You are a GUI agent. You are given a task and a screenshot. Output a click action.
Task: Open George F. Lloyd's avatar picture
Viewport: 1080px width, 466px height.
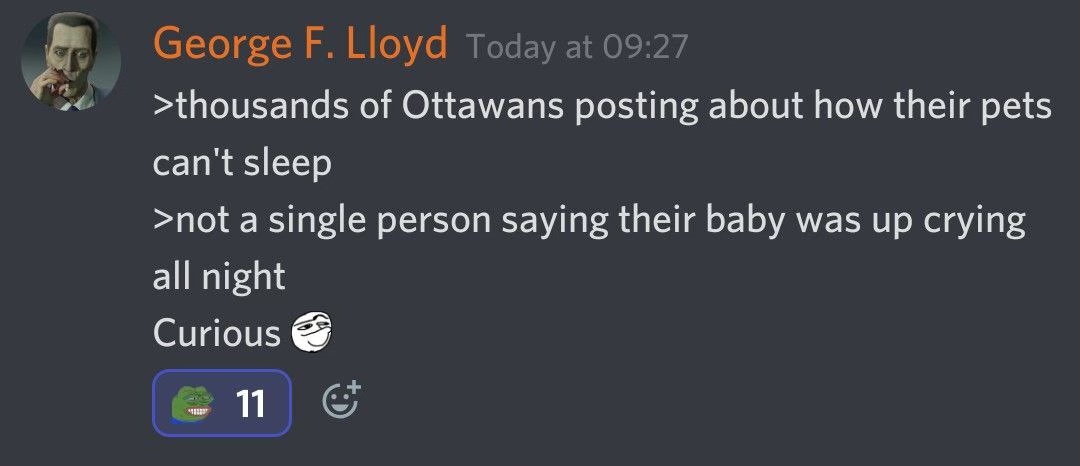pos(71,62)
